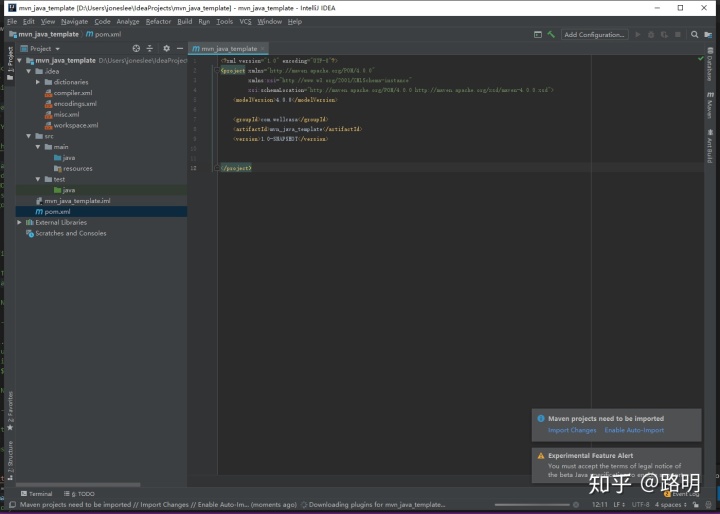Click the pom.xml Maven icon in breadcrumb
The height and width of the screenshot is (514, 720).
tap(90, 34)
